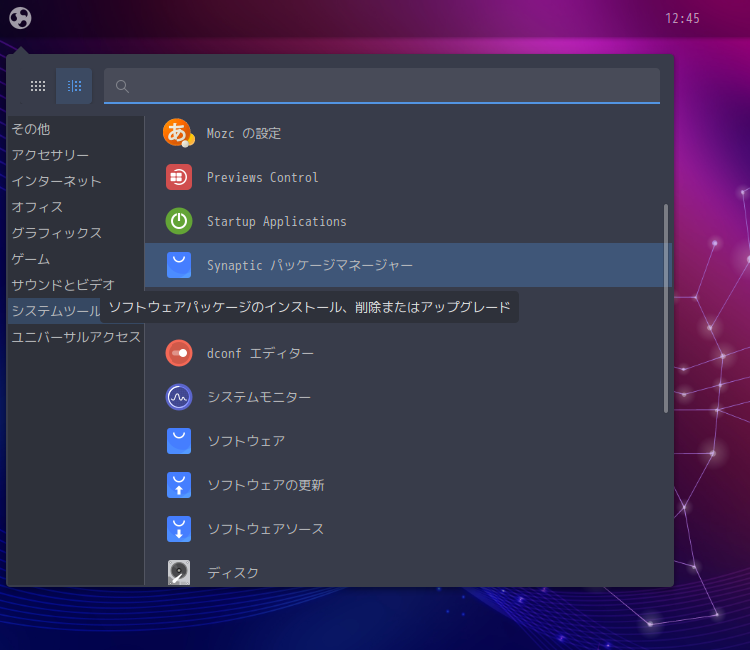
Task: Launch dconf エディター
Action: tap(408, 353)
